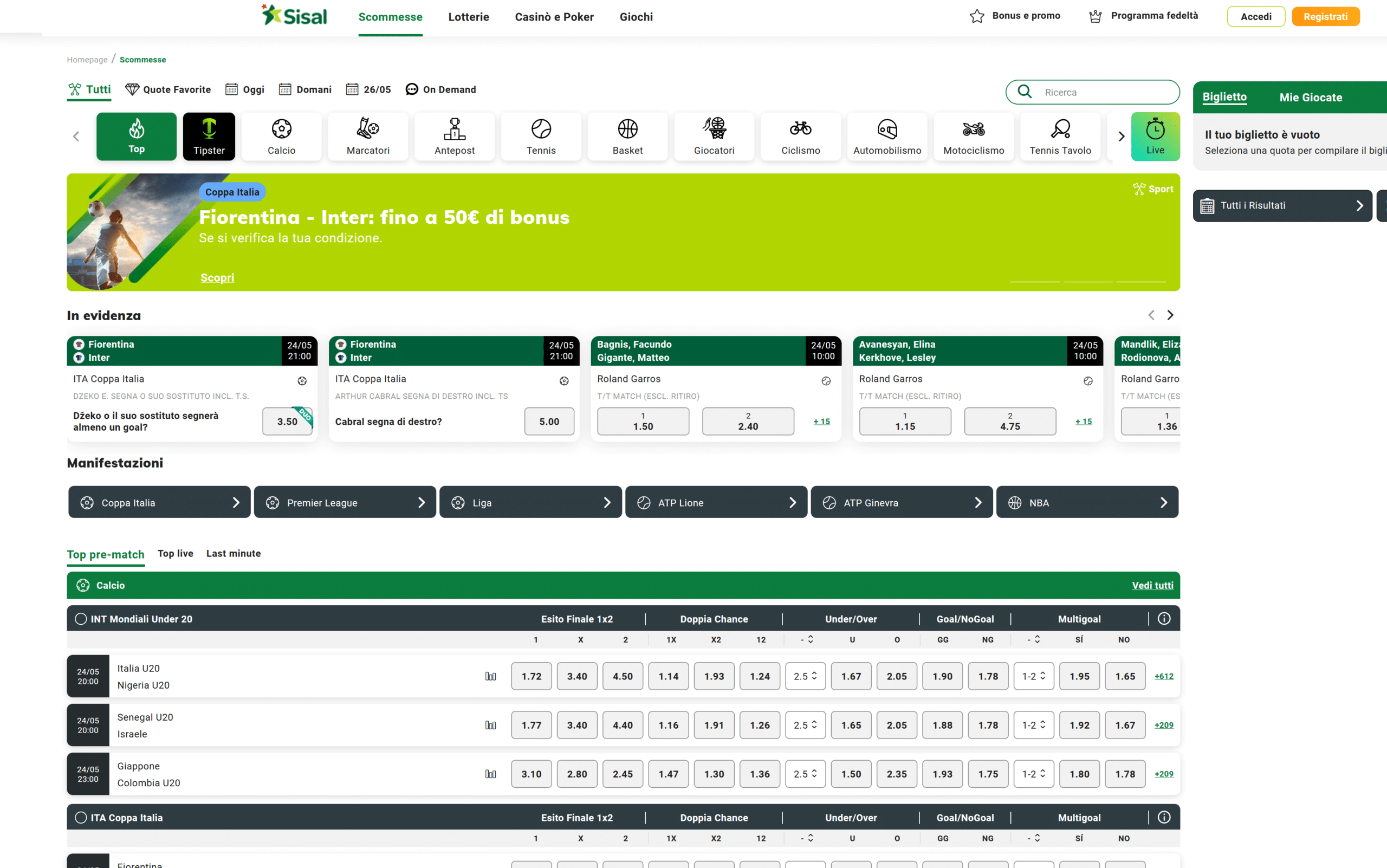The width and height of the screenshot is (1387, 868).
Task: Change 2.5 Under/Over line for Senegal U20
Action: tap(805, 725)
